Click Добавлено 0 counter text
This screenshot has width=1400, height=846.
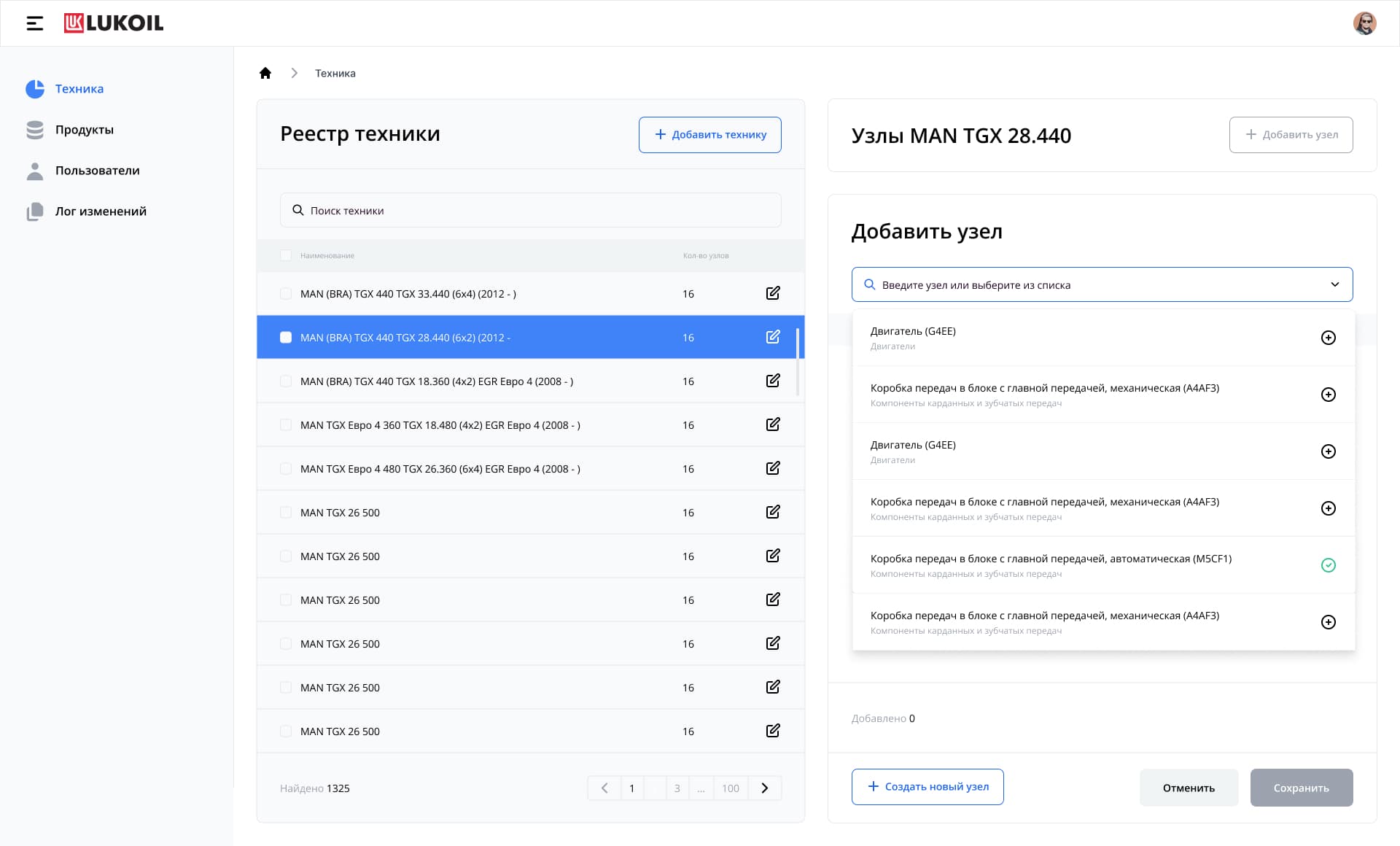pyautogui.click(x=883, y=718)
